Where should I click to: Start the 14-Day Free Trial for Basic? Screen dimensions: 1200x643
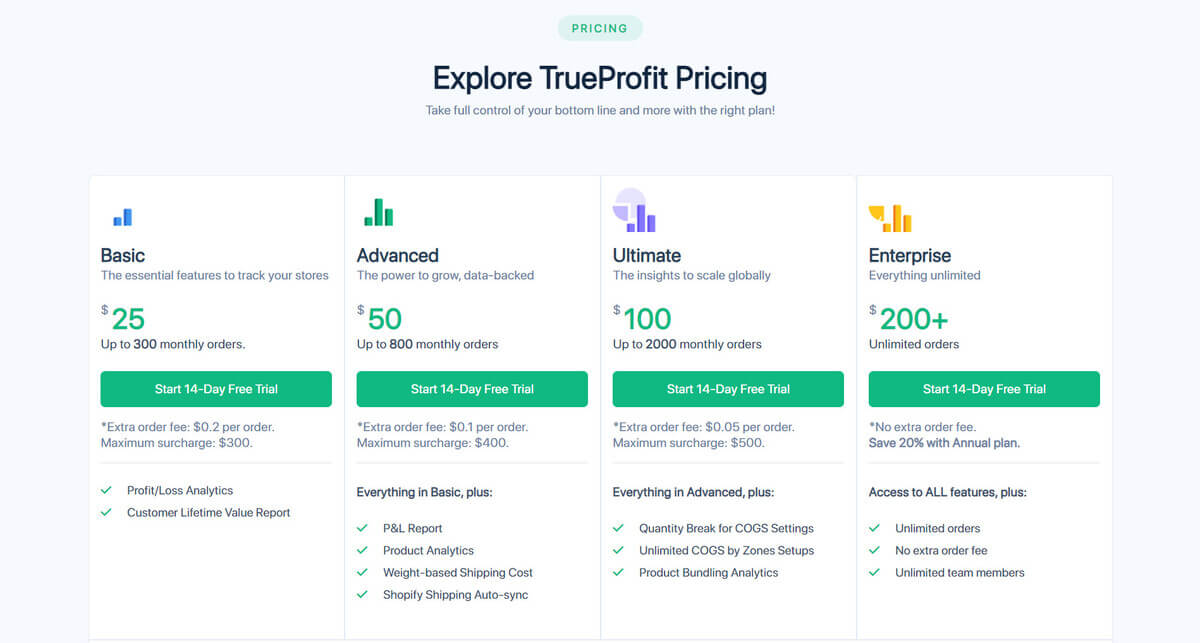tap(216, 389)
